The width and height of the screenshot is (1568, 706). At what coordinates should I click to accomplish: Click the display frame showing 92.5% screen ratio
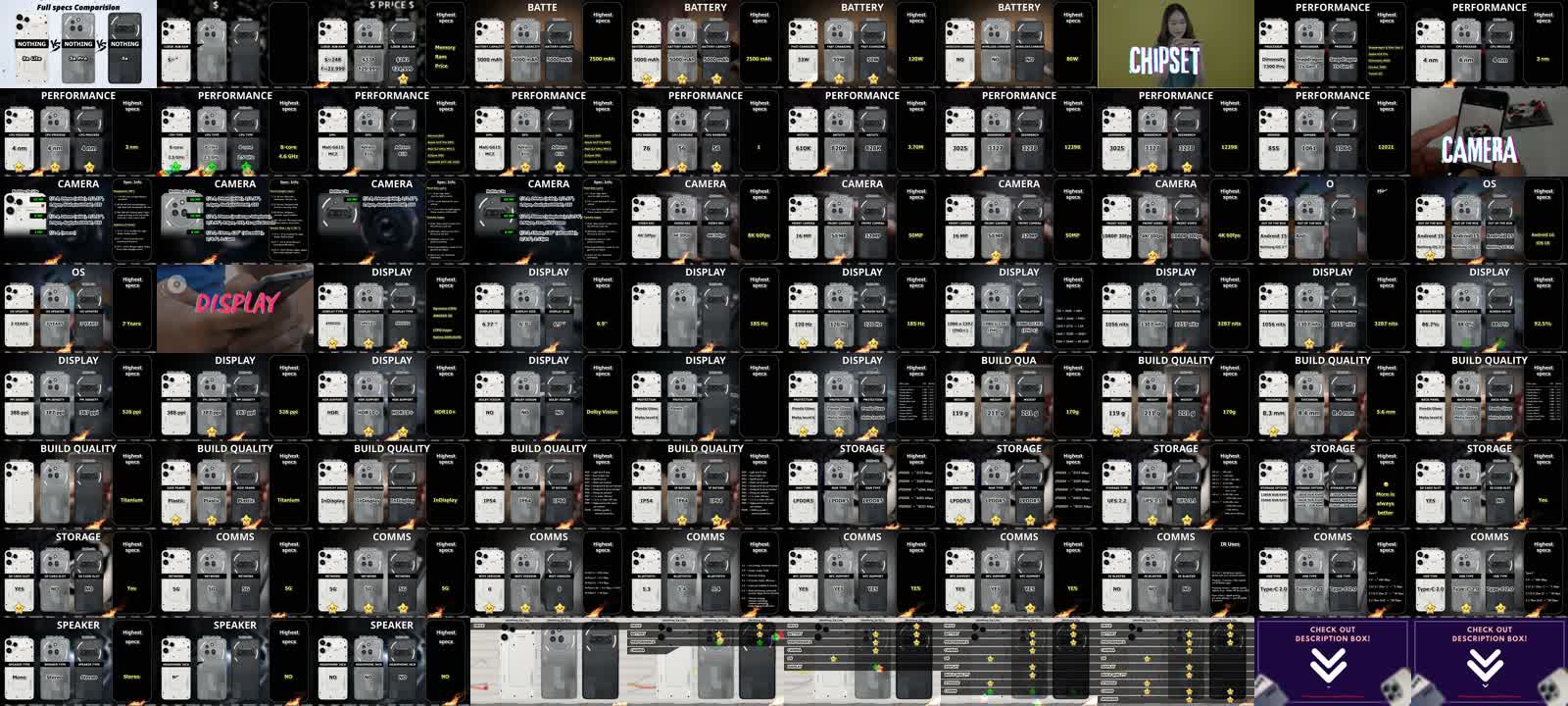pyautogui.click(x=1490, y=309)
